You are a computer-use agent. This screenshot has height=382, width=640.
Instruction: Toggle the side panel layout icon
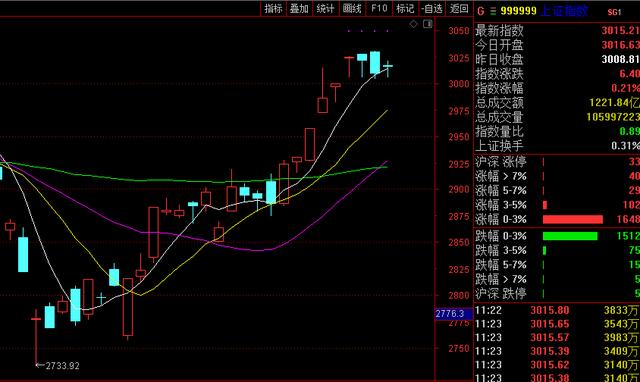(427, 24)
